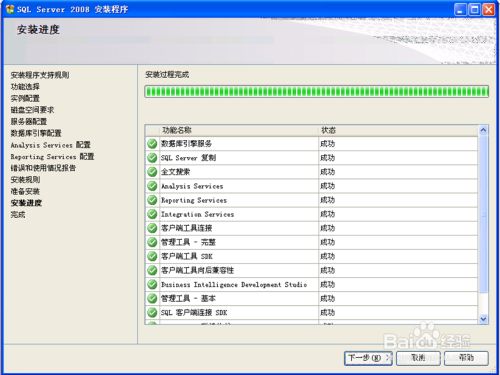This screenshot has width=500, height=375.
Task: Click the SQL 客户端连接 SDK feature name
Action: click(194, 312)
